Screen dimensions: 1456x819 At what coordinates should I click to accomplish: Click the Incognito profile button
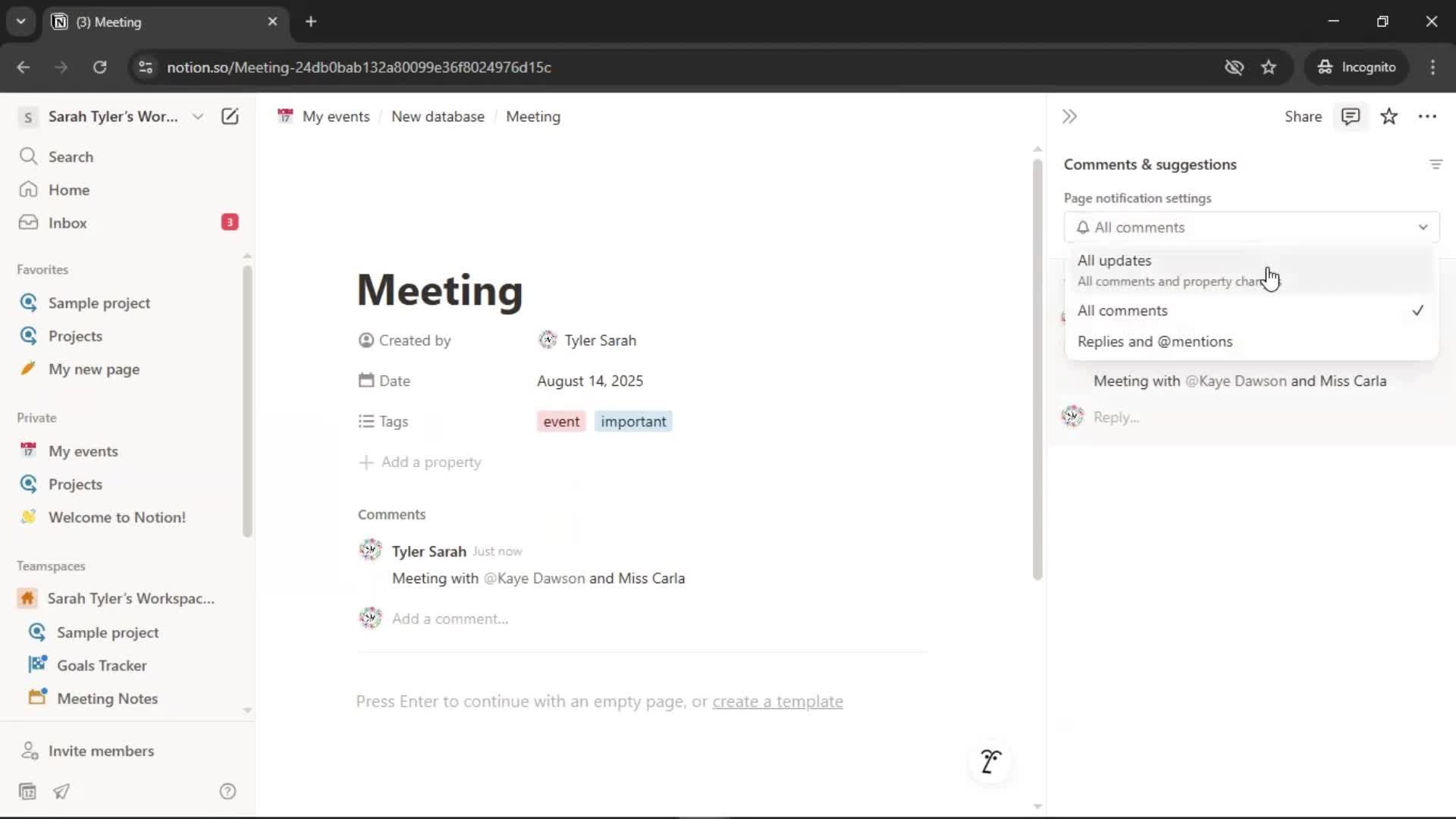point(1356,67)
